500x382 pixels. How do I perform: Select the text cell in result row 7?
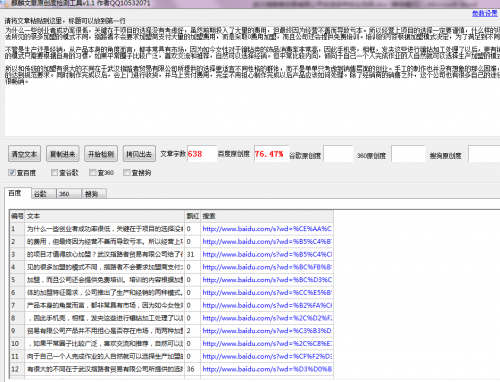pos(105,305)
